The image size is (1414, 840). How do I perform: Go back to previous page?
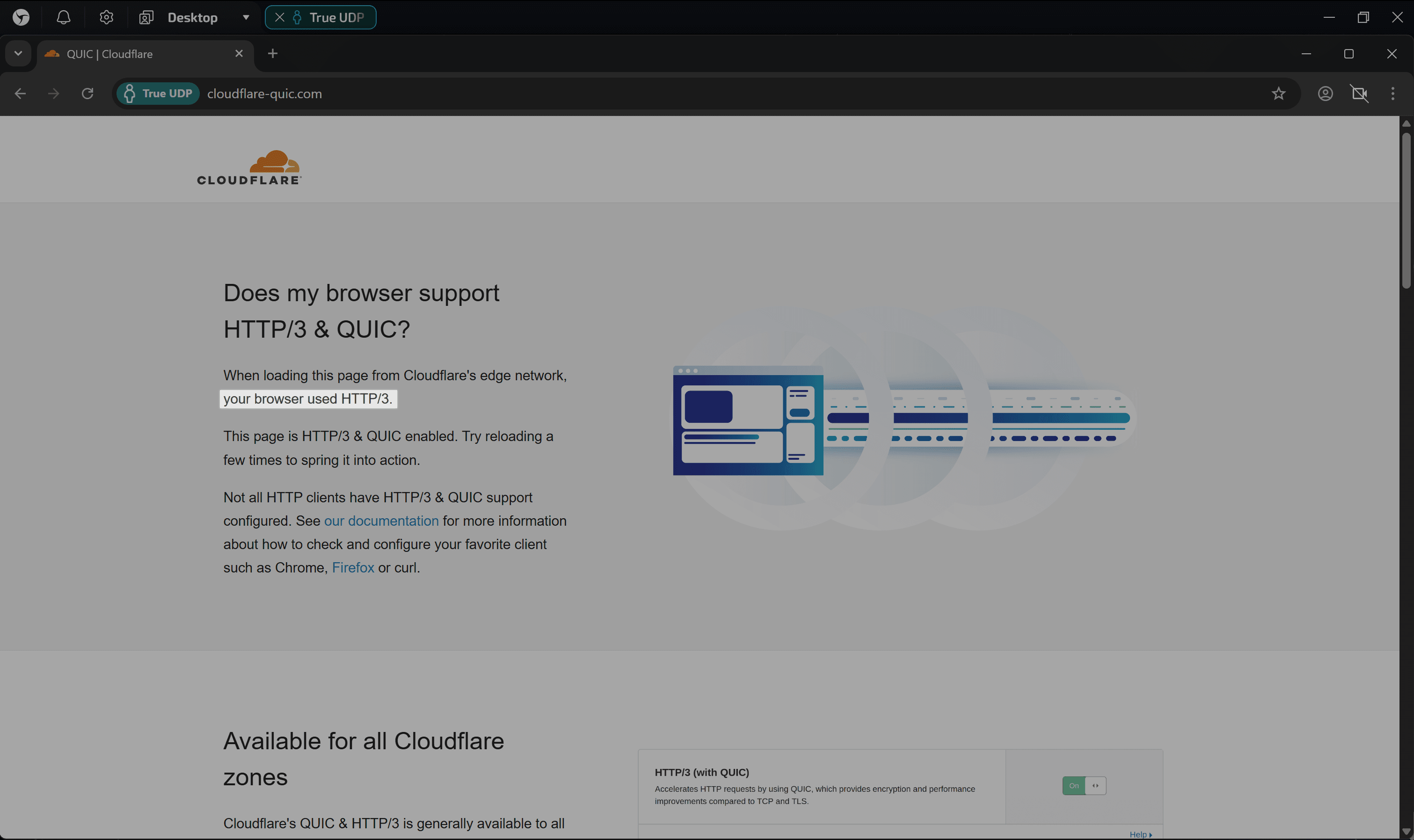[21, 94]
